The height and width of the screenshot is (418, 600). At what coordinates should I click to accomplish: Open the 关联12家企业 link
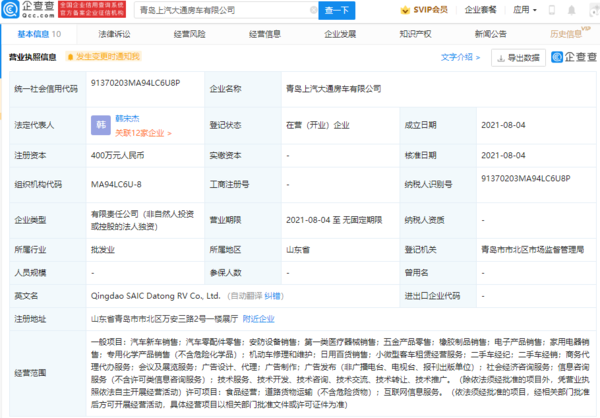tap(143, 133)
